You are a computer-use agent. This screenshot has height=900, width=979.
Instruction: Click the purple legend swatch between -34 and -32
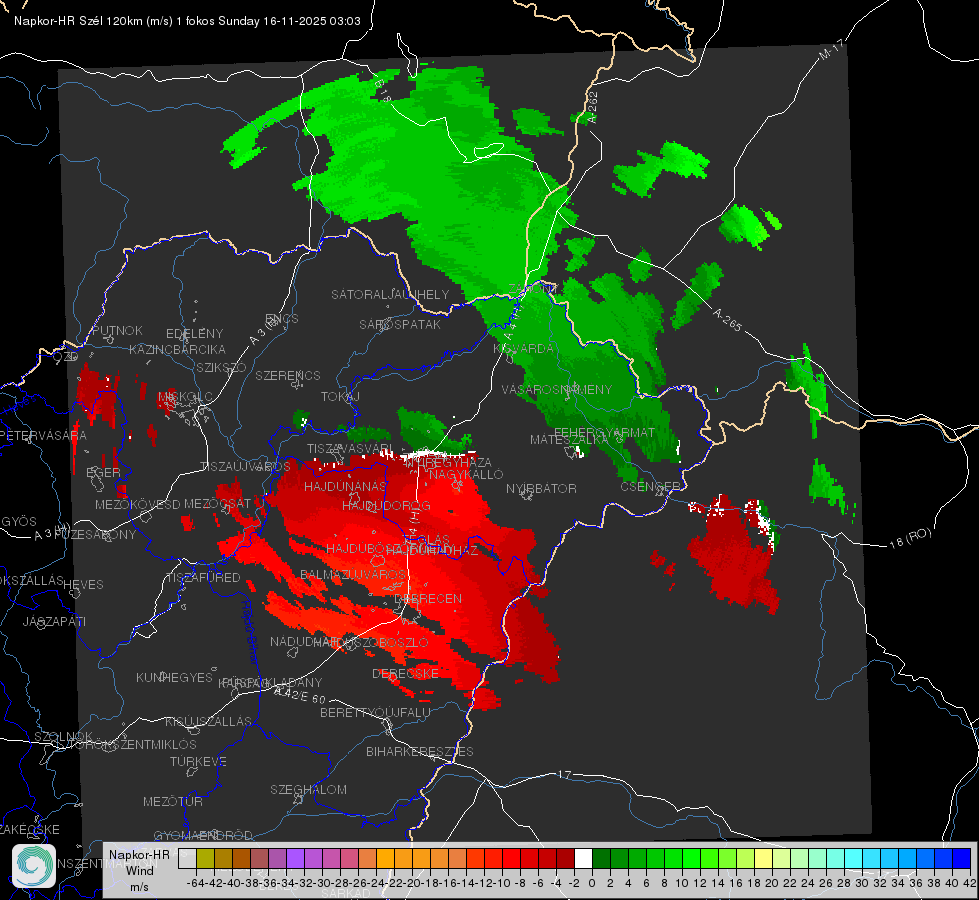coord(295,859)
